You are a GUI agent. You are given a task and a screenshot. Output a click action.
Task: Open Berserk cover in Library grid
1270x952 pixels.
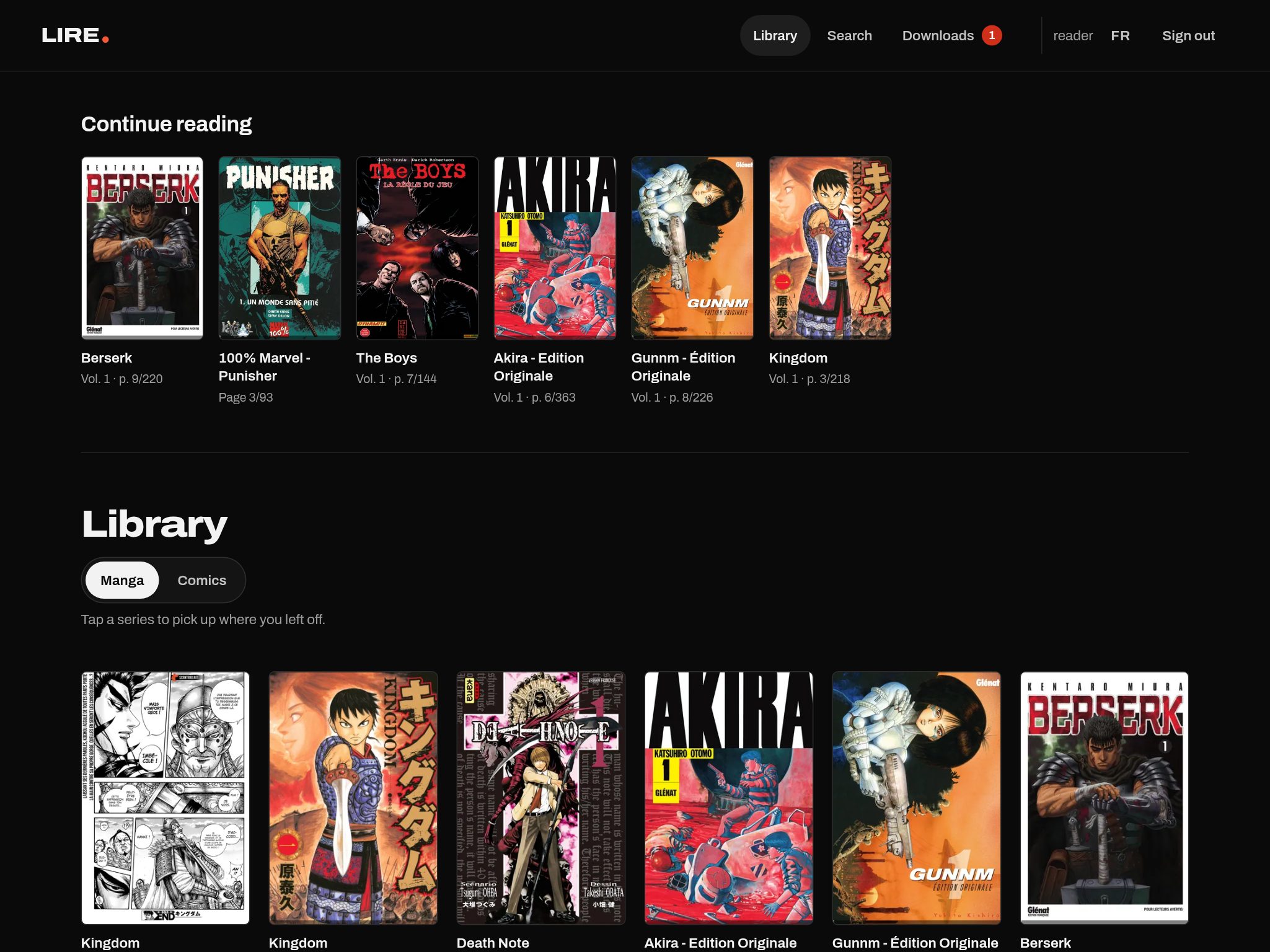coord(1105,798)
